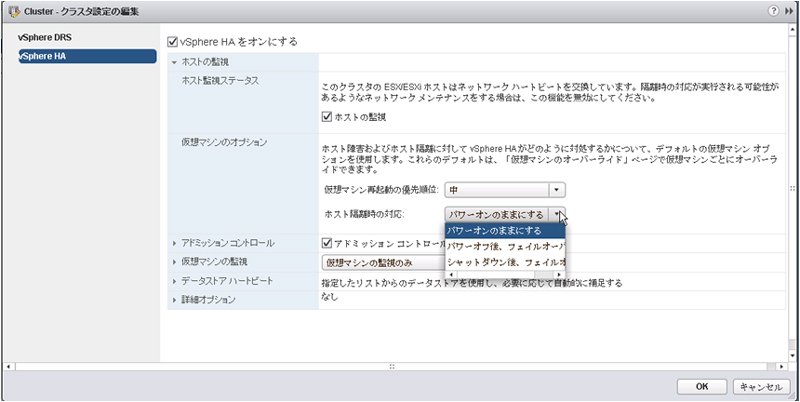Click the Cluster icon in dialog title
Viewport: 800px width, 402px height.
pos(14,12)
